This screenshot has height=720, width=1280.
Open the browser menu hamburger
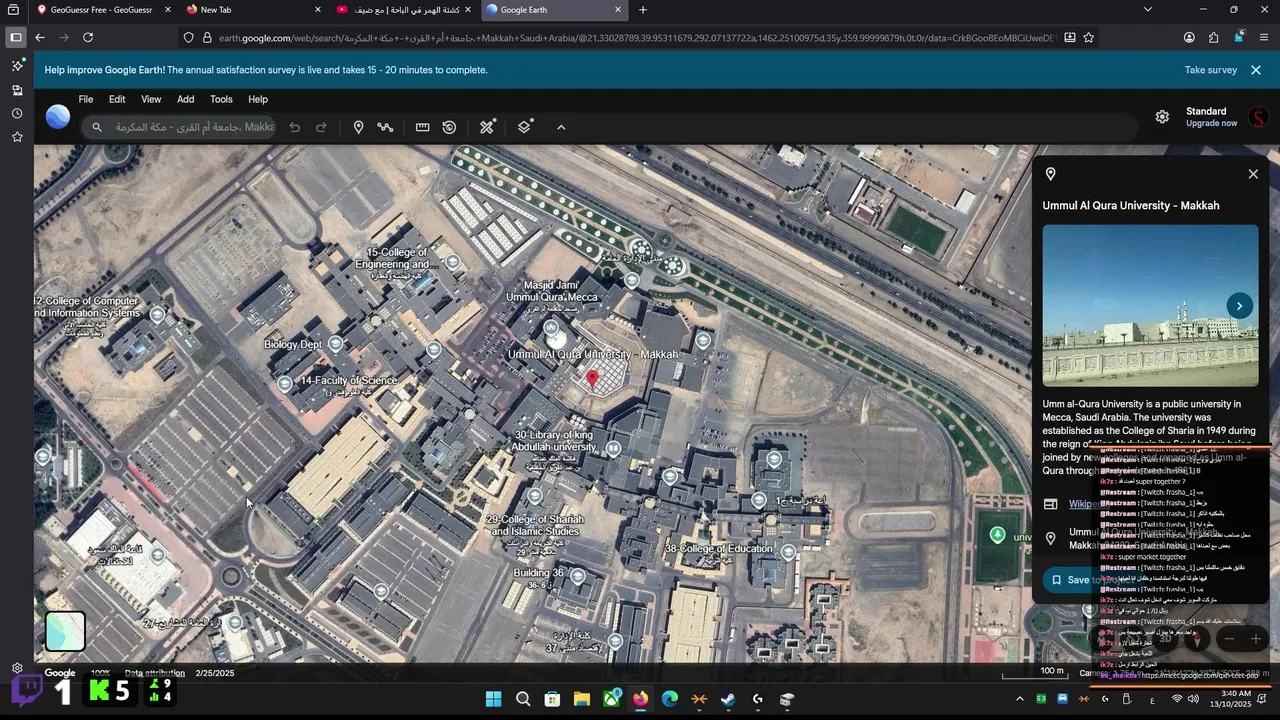coord(1264,37)
